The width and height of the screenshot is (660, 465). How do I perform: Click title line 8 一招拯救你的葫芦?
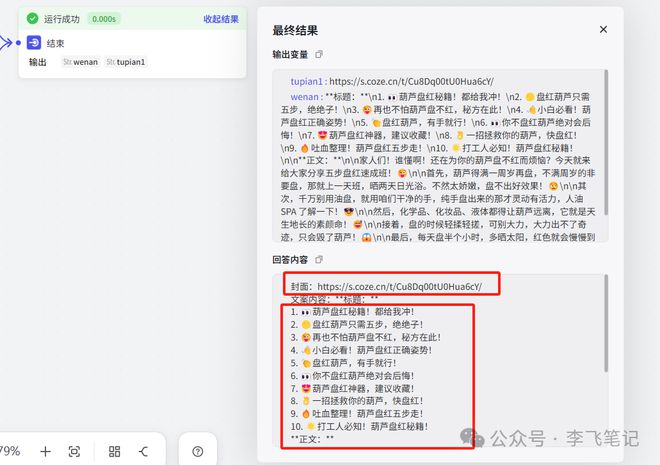click(x=357, y=401)
